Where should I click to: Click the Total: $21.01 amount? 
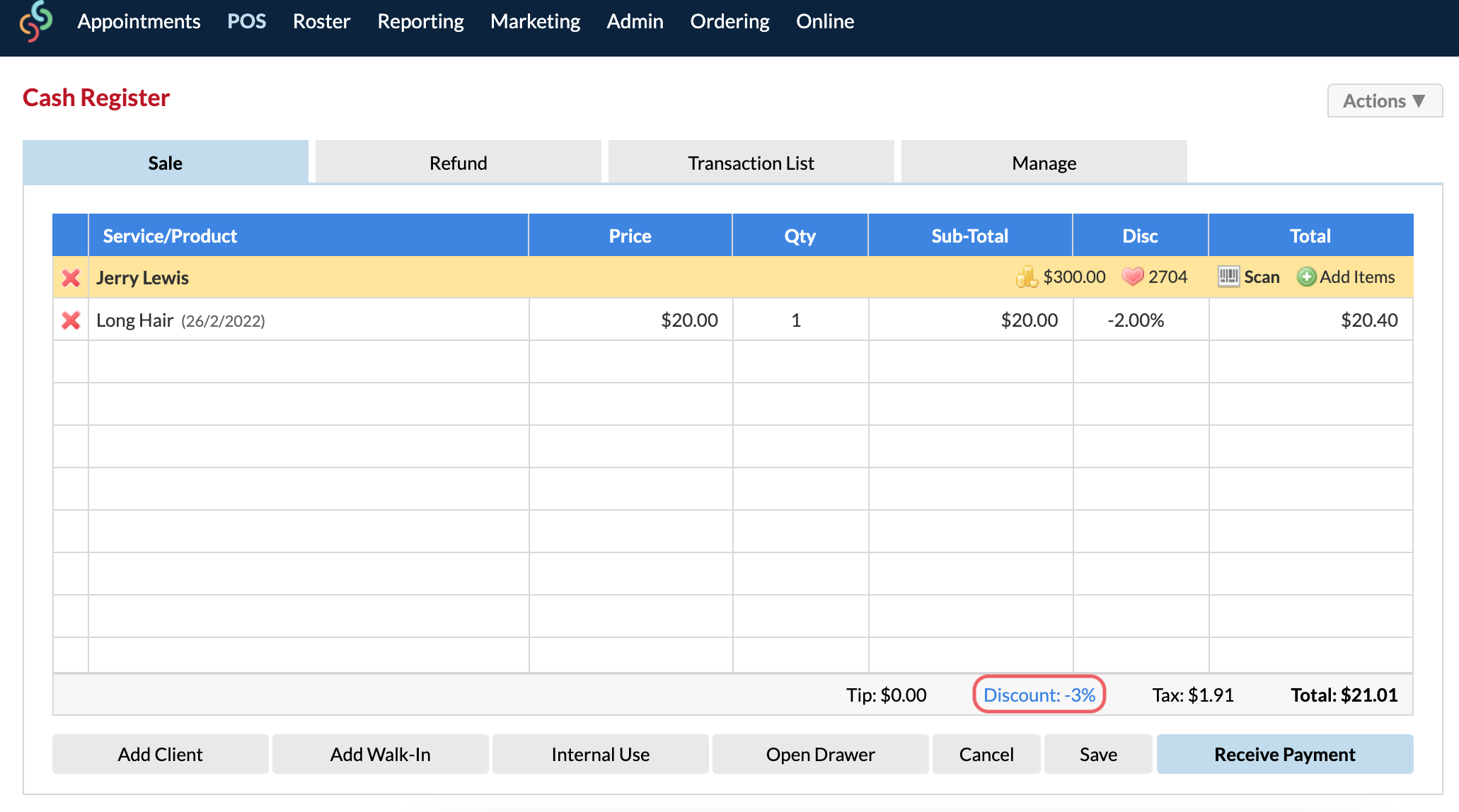[x=1344, y=695]
